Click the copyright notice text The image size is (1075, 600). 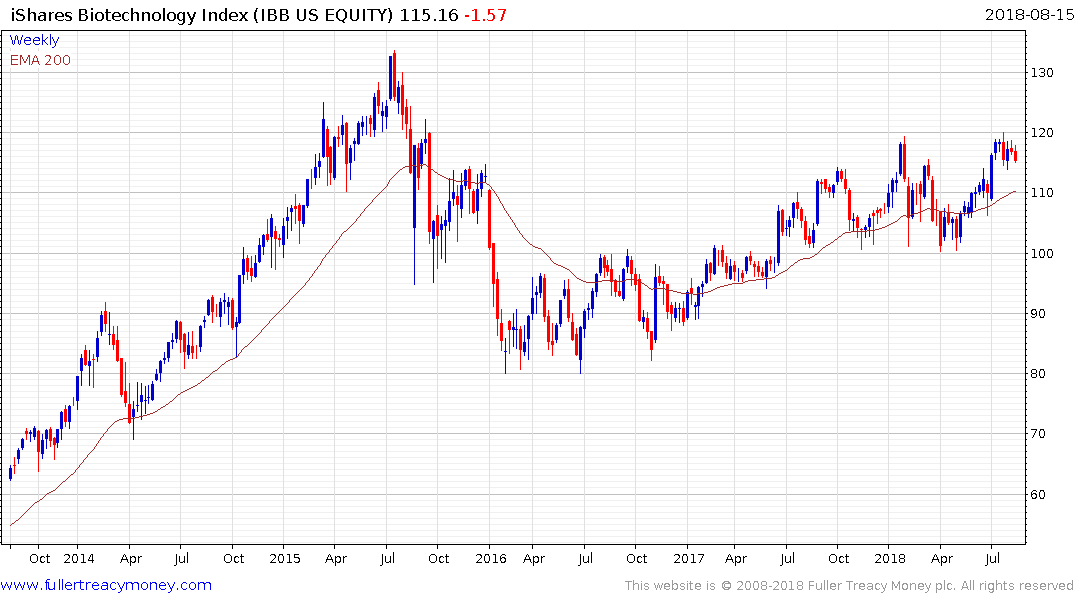point(849,586)
